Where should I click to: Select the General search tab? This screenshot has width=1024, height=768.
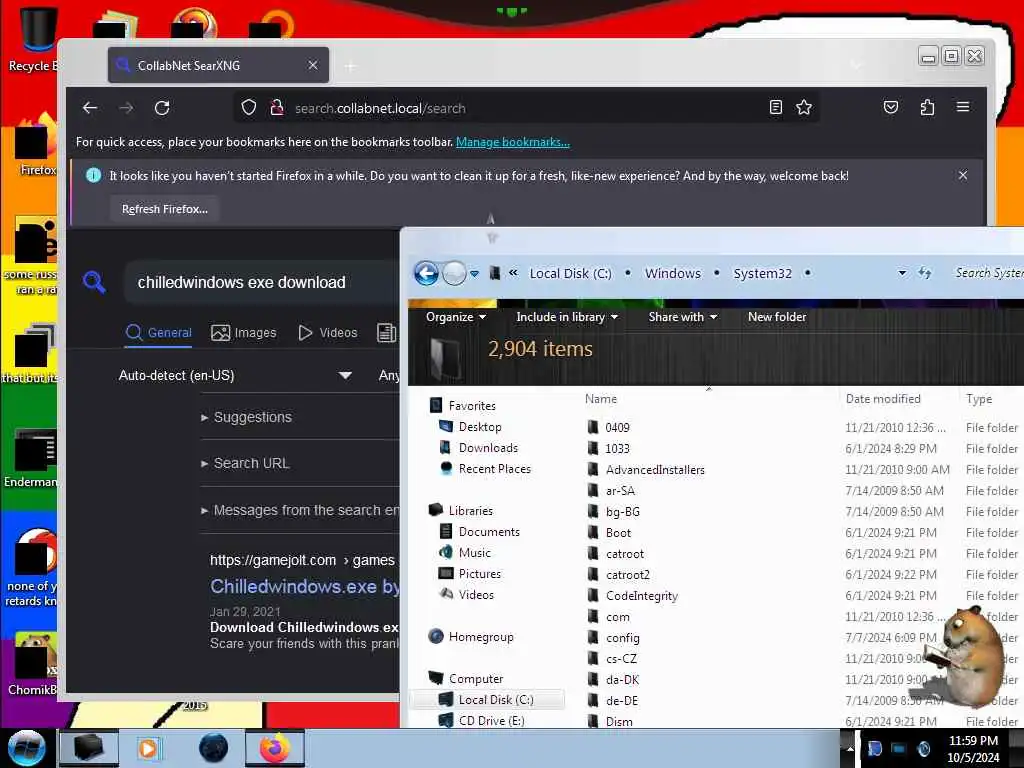click(159, 332)
